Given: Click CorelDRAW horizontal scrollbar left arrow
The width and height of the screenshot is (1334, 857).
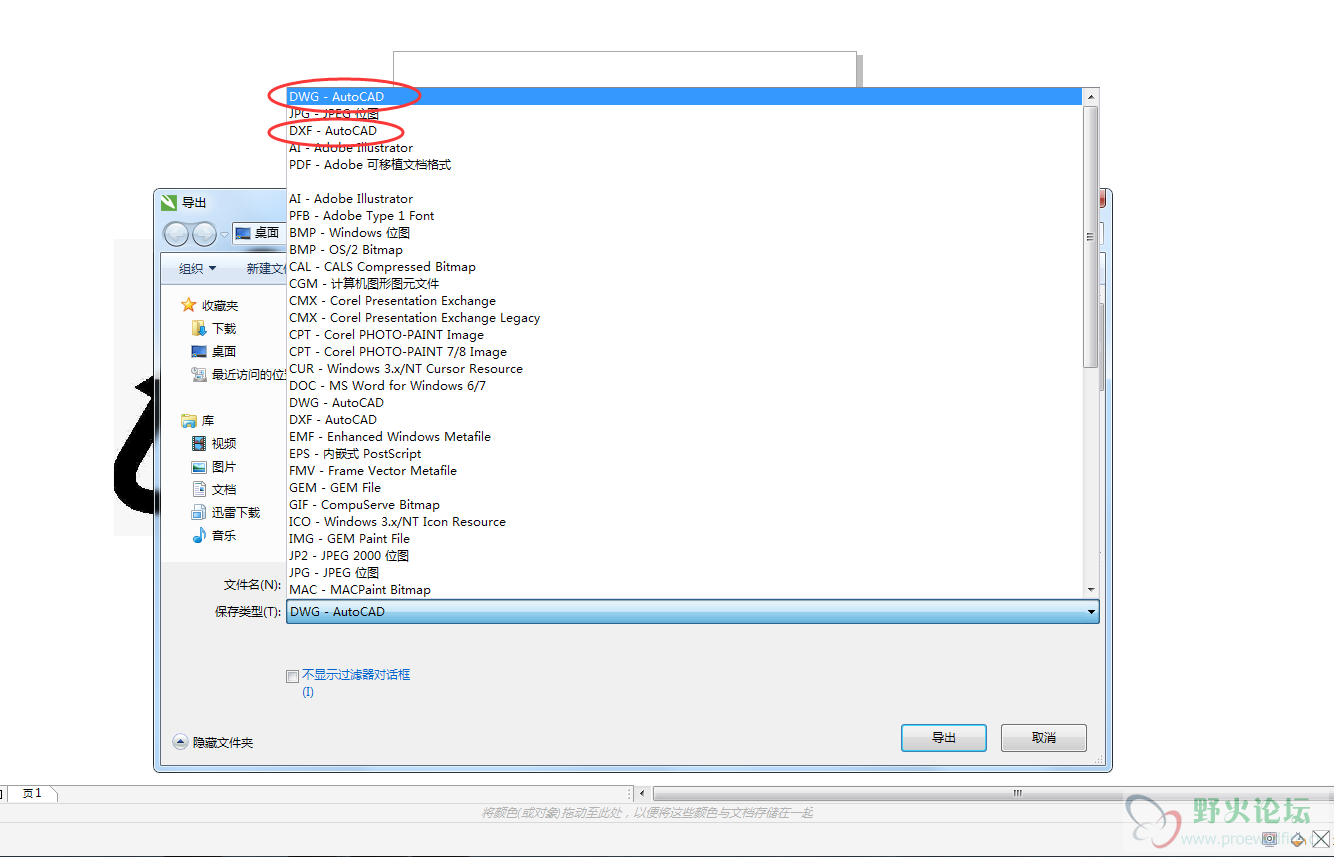Looking at the screenshot, I should click(642, 794).
